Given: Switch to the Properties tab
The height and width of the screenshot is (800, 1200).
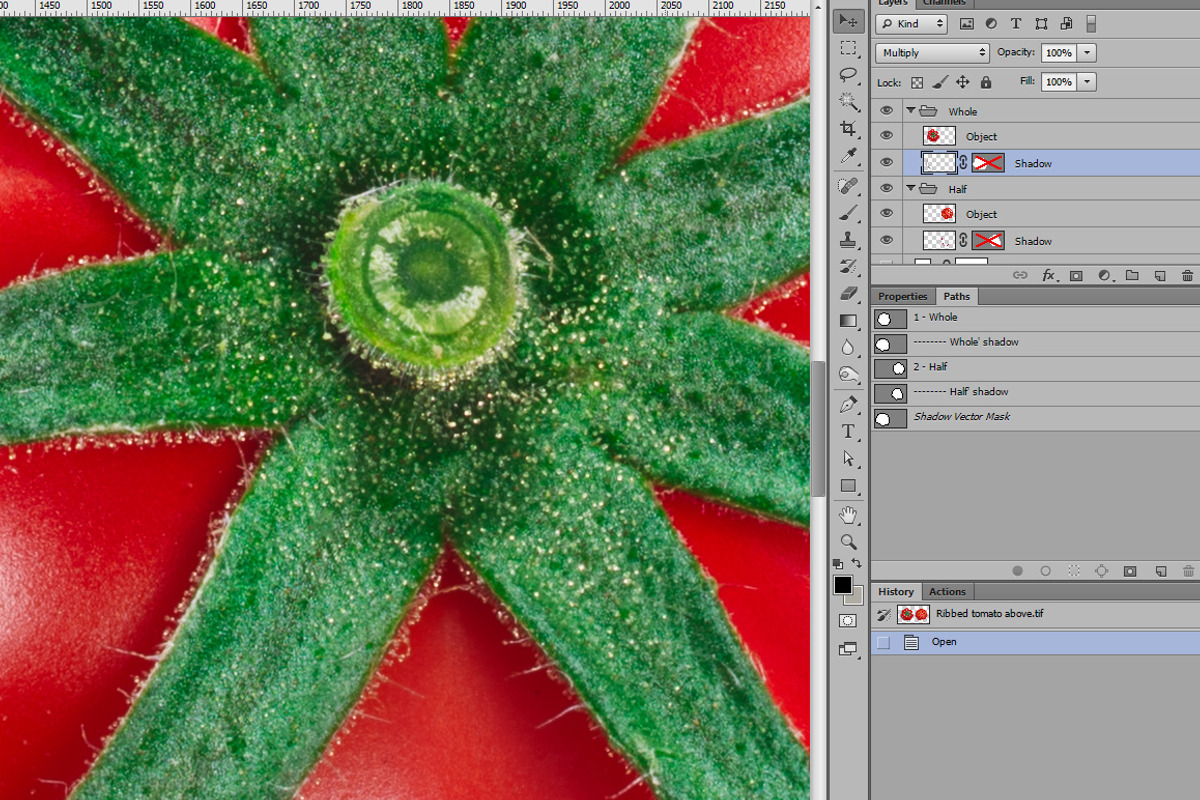Looking at the screenshot, I should click(x=903, y=296).
